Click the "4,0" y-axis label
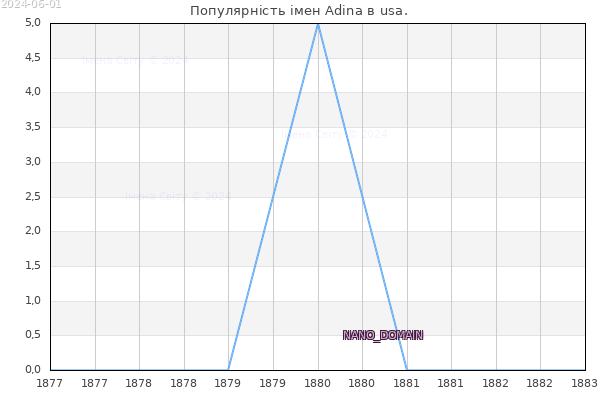600x400 pixels. click(x=33, y=91)
